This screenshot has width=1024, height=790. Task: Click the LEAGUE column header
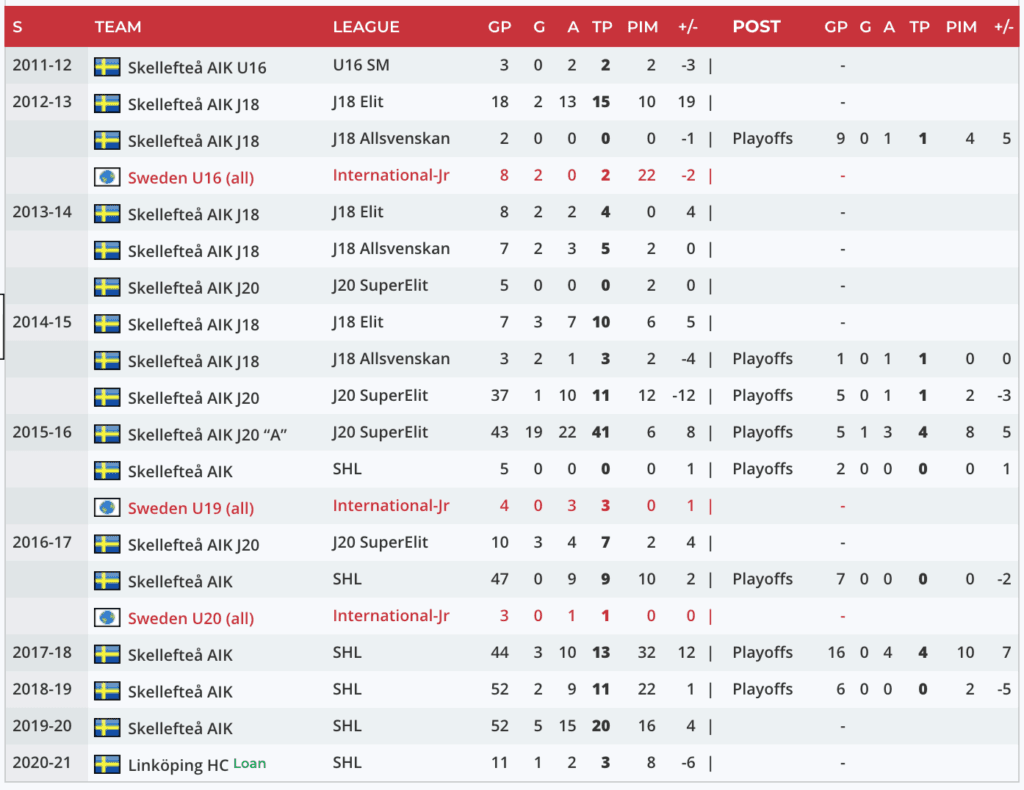click(366, 27)
